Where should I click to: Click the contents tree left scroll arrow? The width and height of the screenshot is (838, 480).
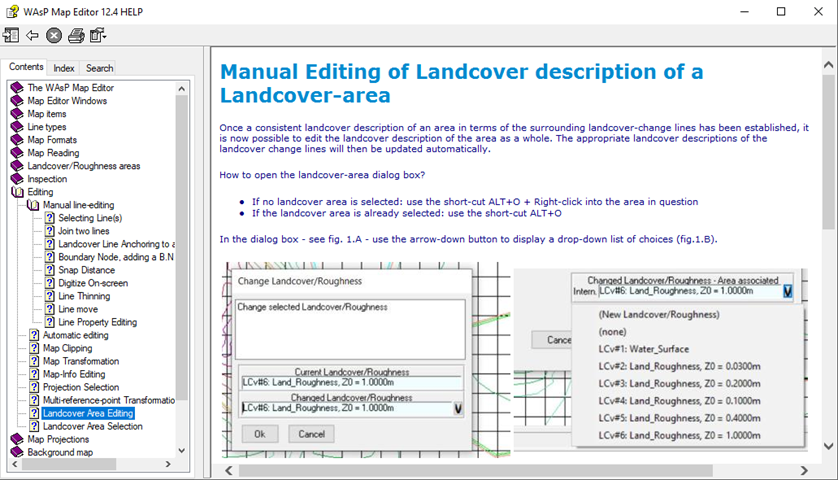coord(14,464)
